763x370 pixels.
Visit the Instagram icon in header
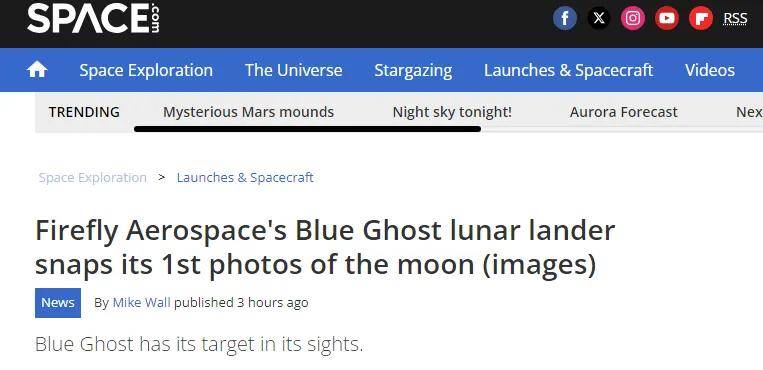point(633,18)
